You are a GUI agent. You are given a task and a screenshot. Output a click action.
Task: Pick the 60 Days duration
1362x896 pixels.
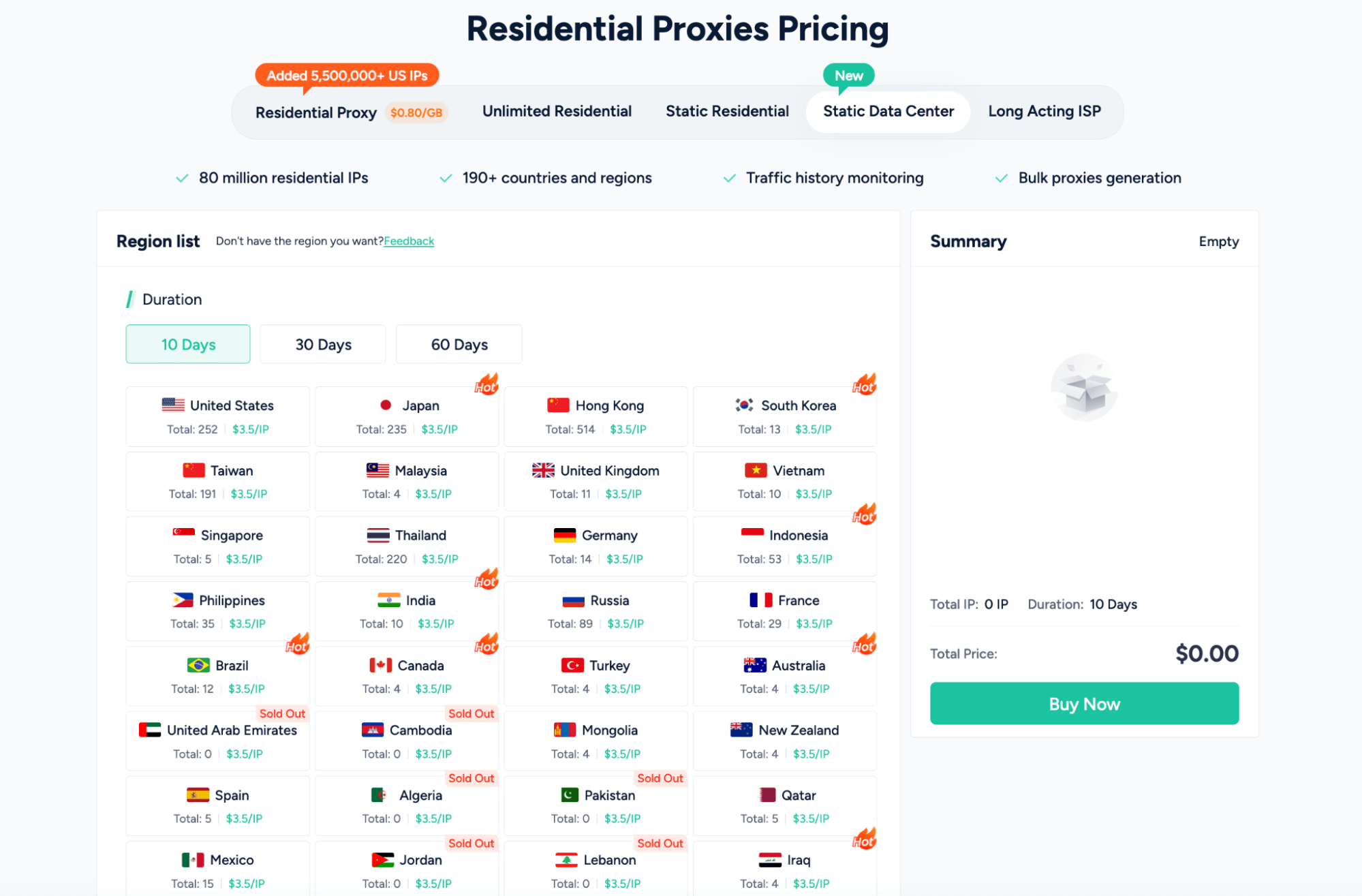(x=459, y=344)
